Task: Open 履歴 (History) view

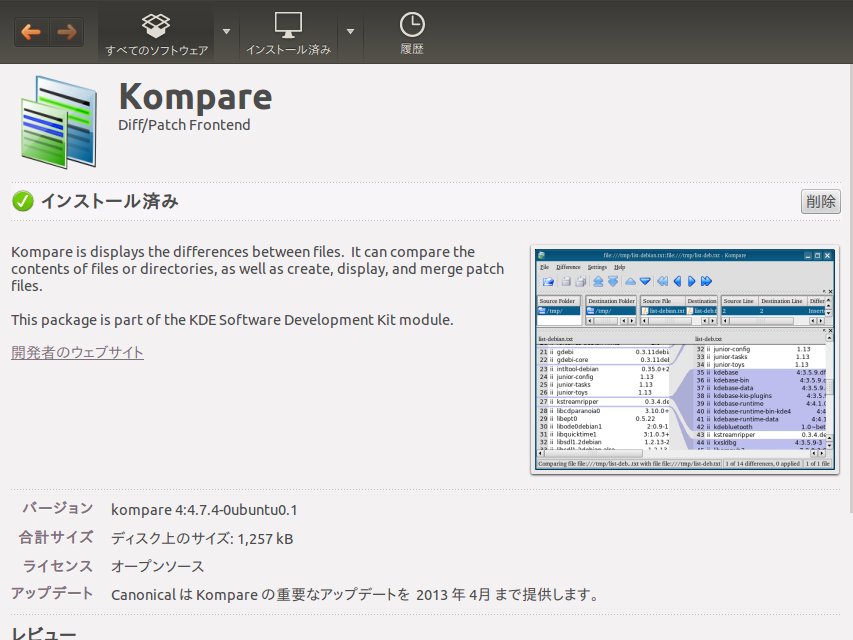Action: (412, 34)
